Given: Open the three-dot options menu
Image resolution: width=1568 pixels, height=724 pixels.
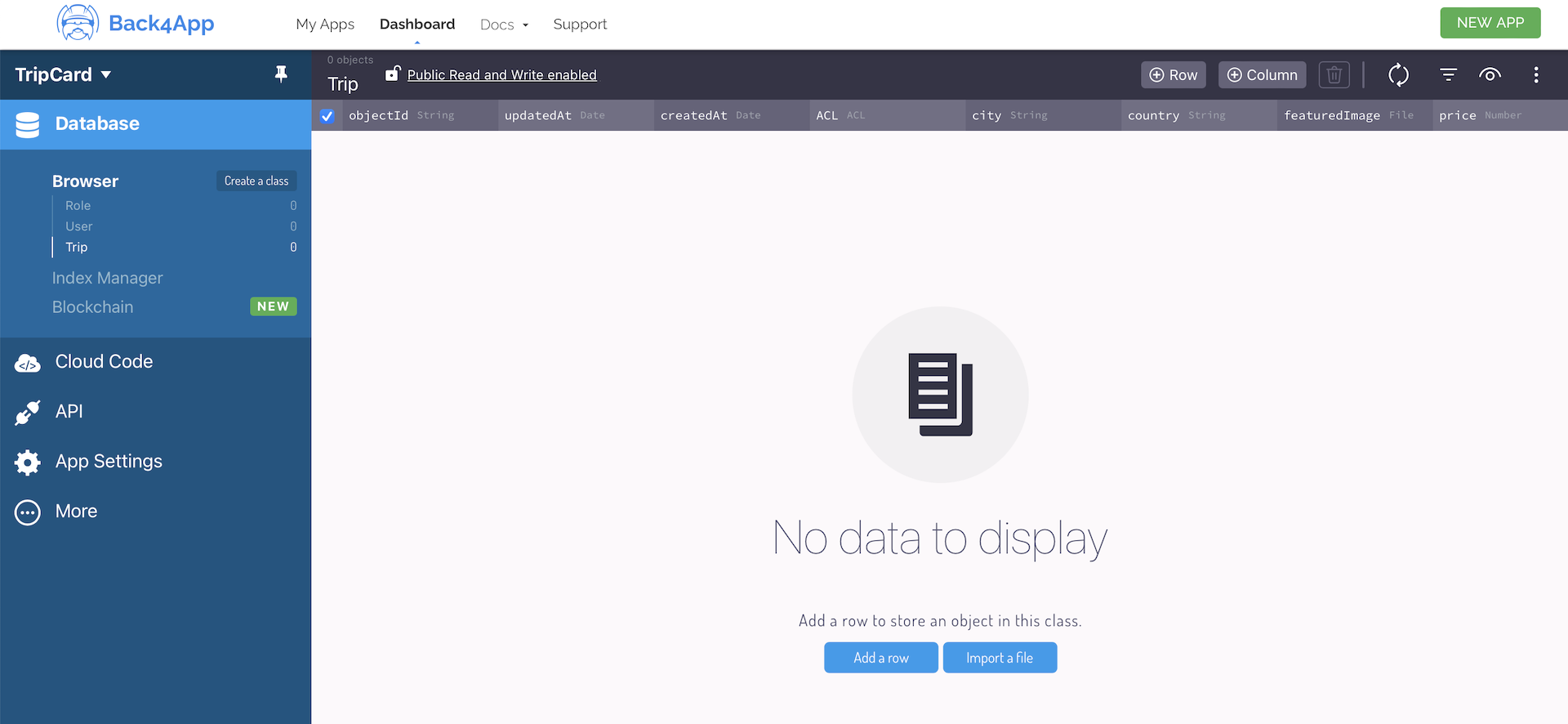Looking at the screenshot, I should 1535,75.
